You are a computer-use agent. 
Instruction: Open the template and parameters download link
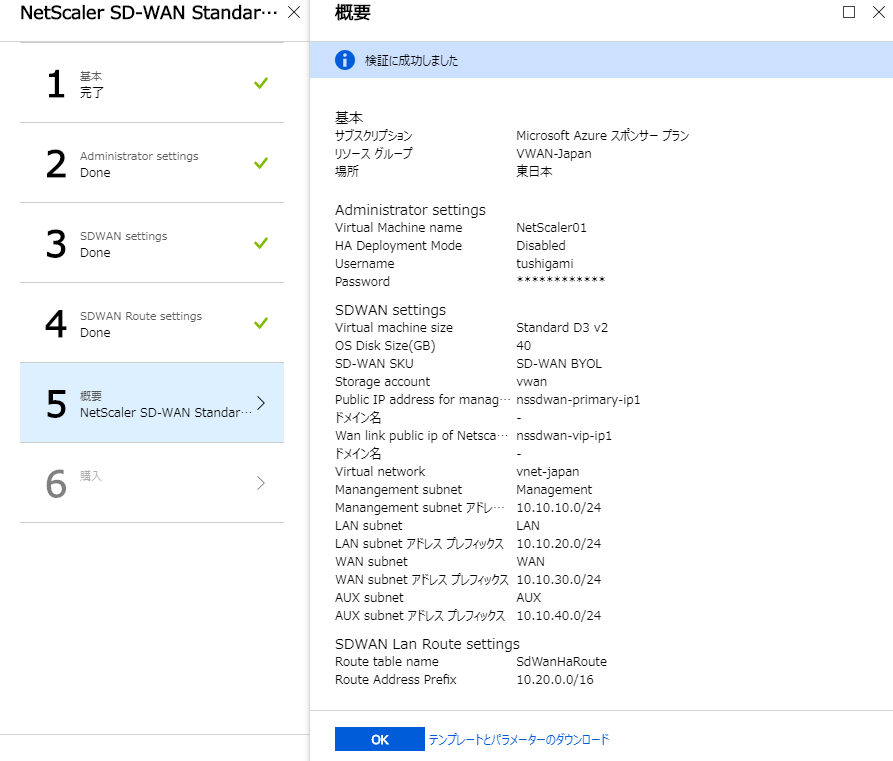click(518, 739)
